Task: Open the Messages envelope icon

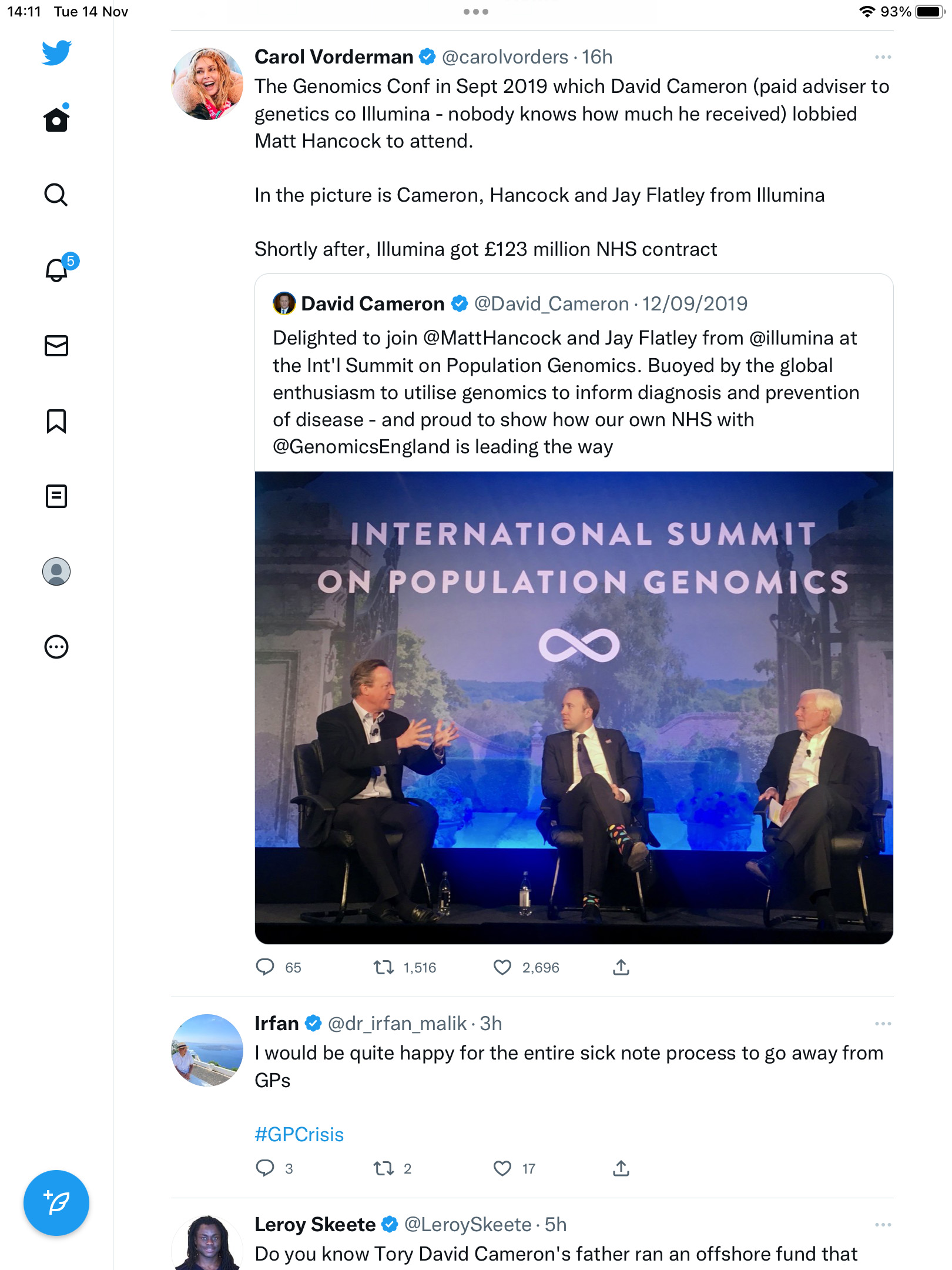Action: click(56, 346)
